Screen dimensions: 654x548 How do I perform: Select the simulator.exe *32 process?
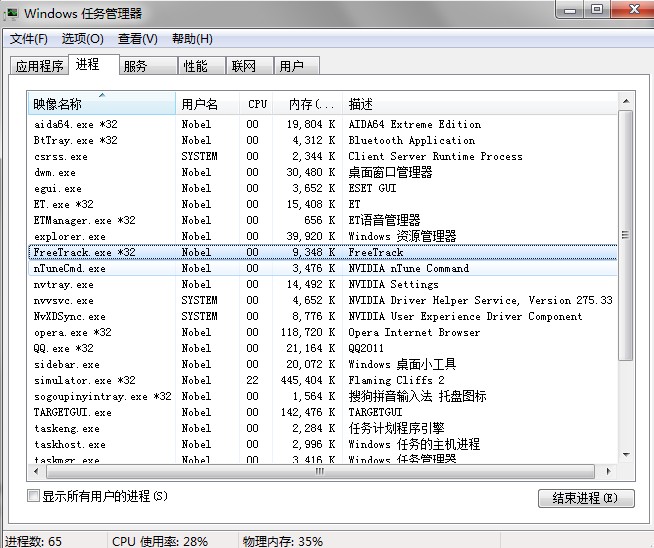(323, 380)
